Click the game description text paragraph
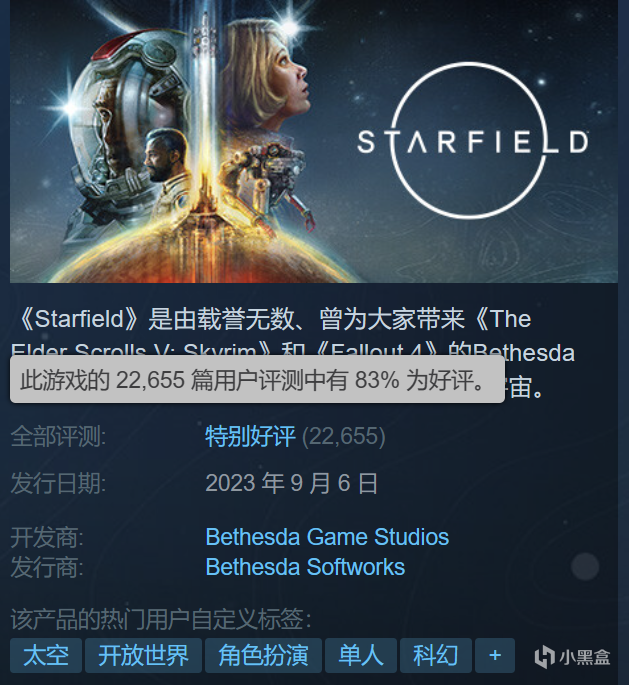This screenshot has width=629, height=685. pos(293,353)
